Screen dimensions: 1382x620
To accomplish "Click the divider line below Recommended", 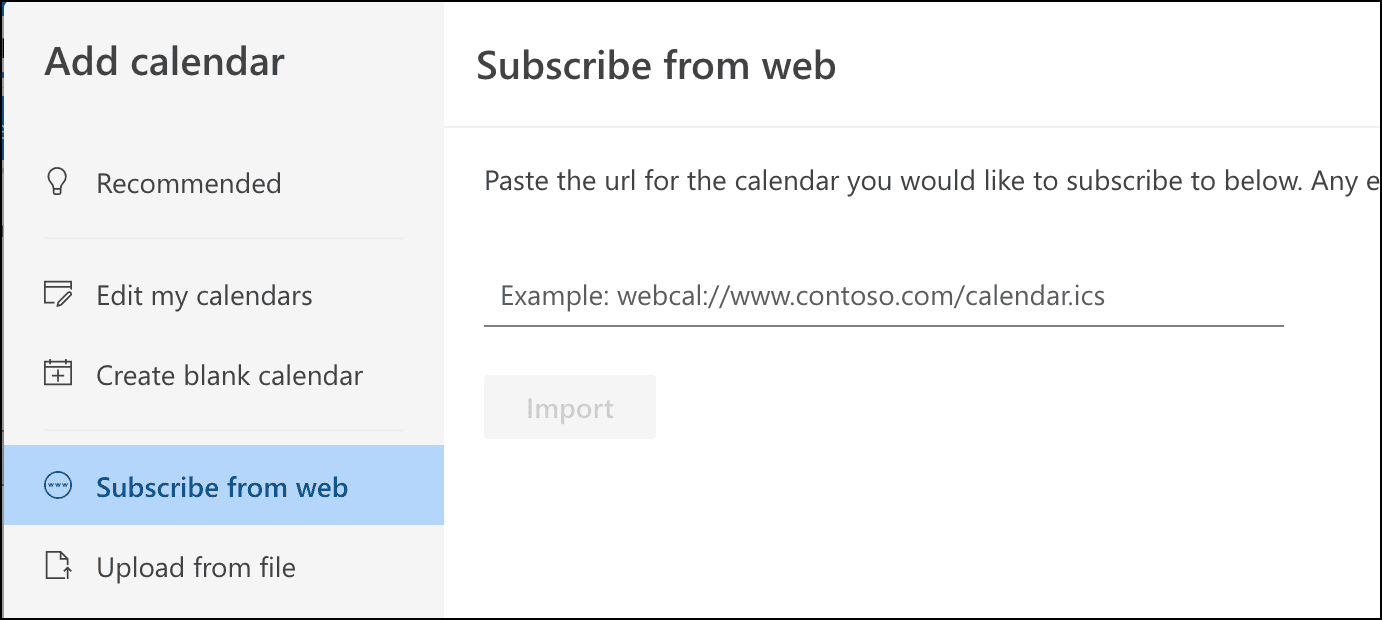I will [x=224, y=238].
